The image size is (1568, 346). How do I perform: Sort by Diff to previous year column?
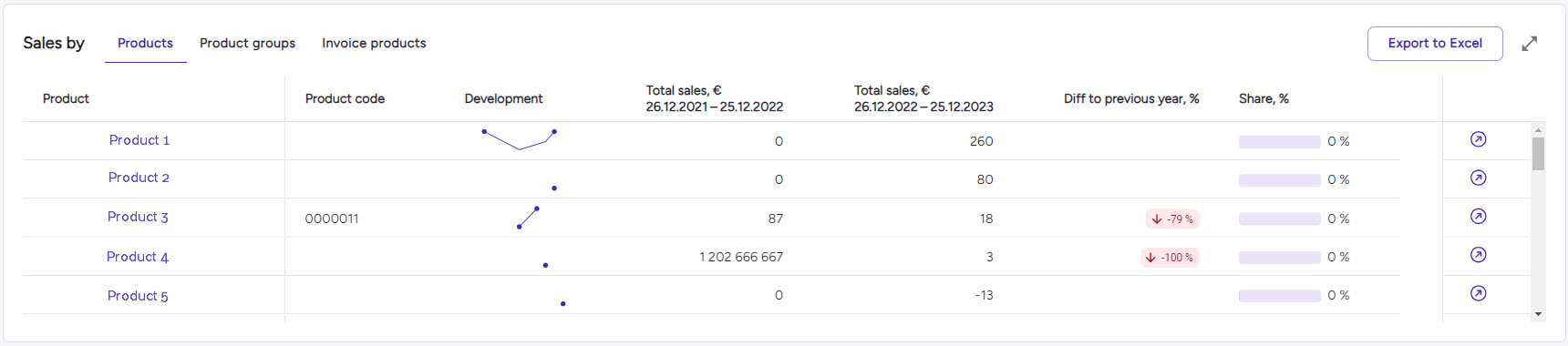point(1131,98)
